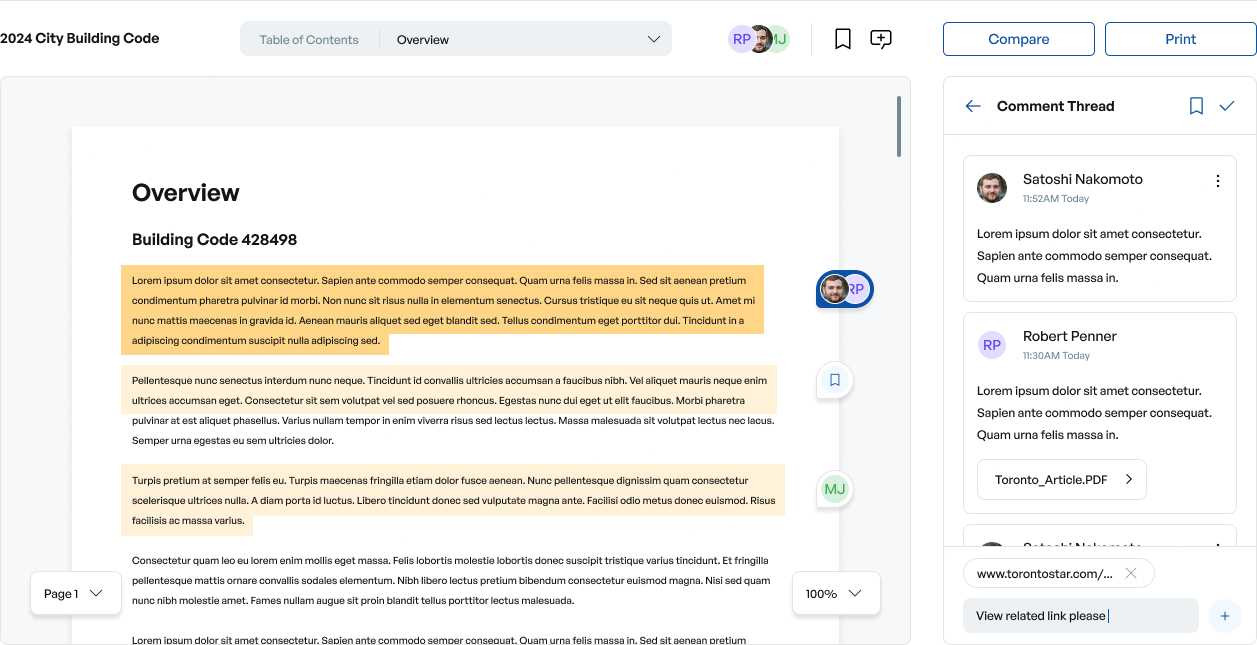Click the bookmark marker beside second paragraph

(834, 380)
